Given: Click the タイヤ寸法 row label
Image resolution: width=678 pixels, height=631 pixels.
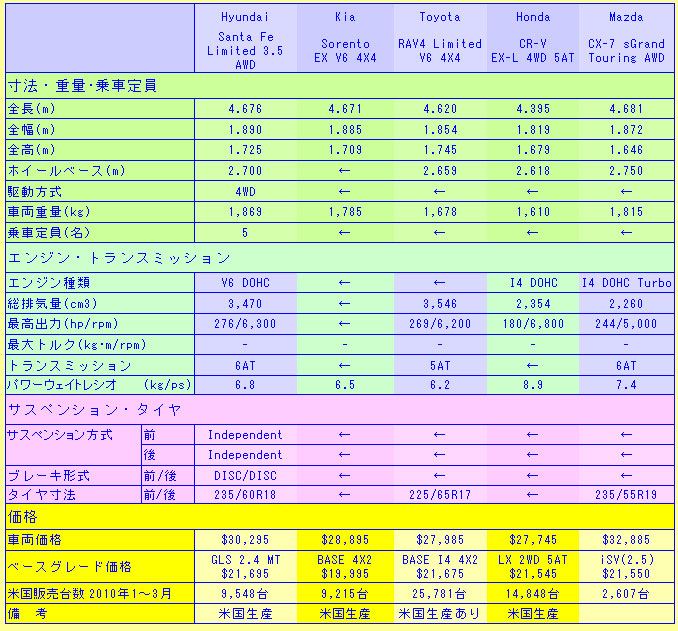Looking at the screenshot, I should pyautogui.click(x=42, y=494).
